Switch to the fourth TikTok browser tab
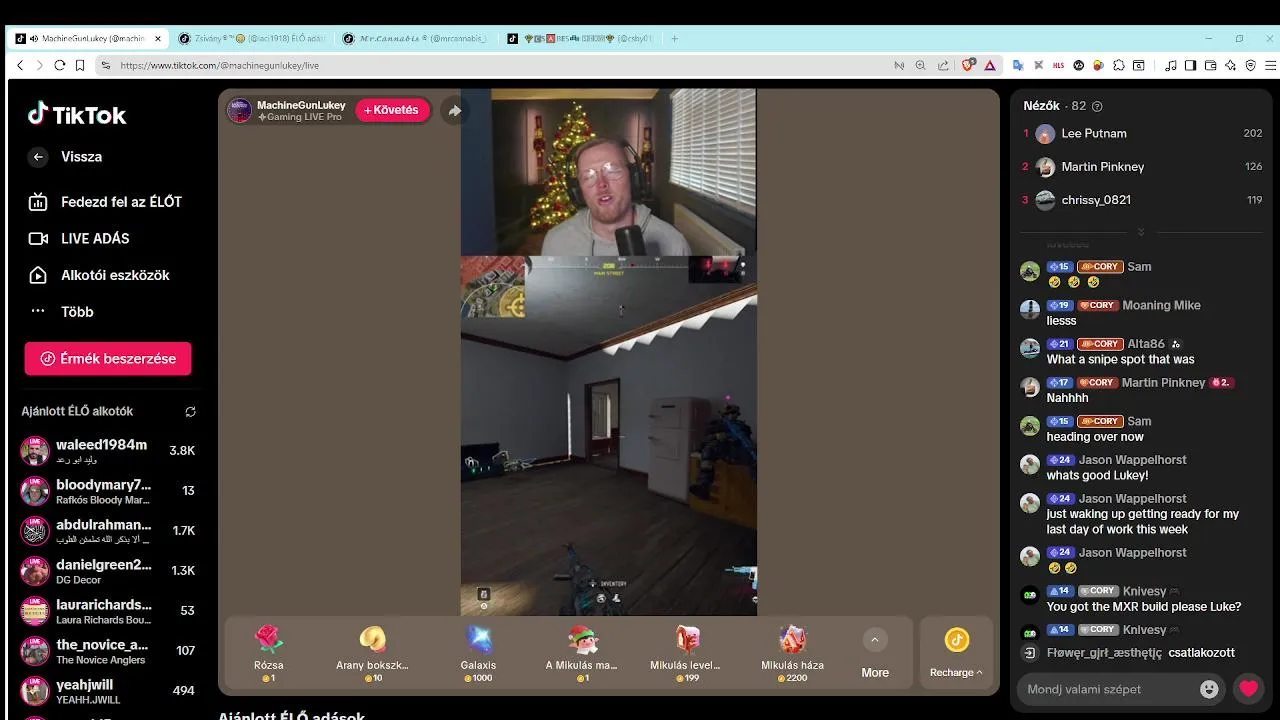The width and height of the screenshot is (1280, 720). (x=580, y=38)
